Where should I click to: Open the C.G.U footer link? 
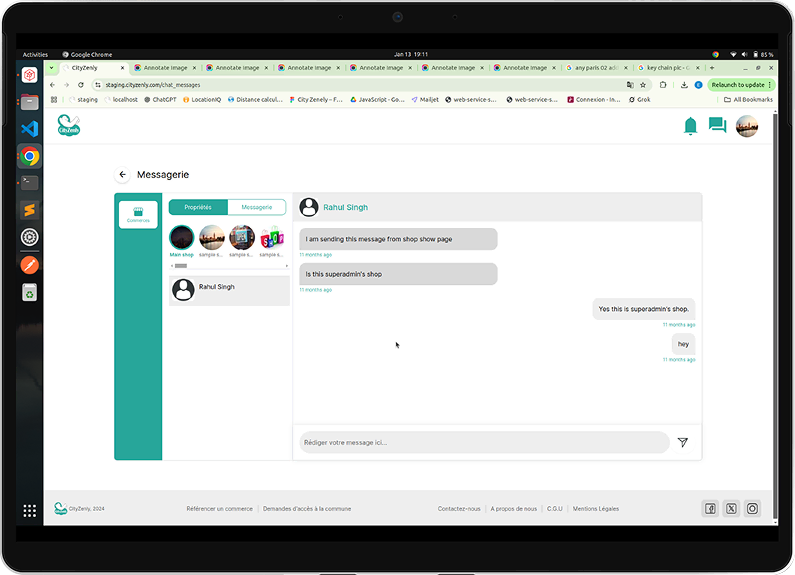(555, 509)
